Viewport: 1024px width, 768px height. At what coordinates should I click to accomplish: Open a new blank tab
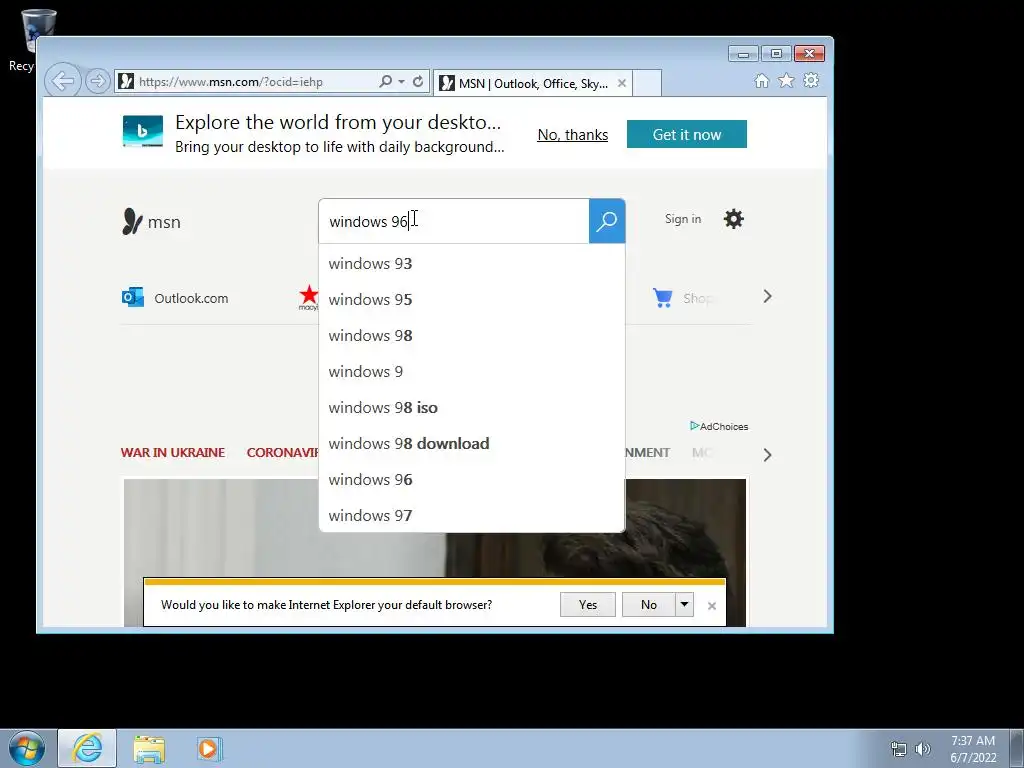pos(647,83)
